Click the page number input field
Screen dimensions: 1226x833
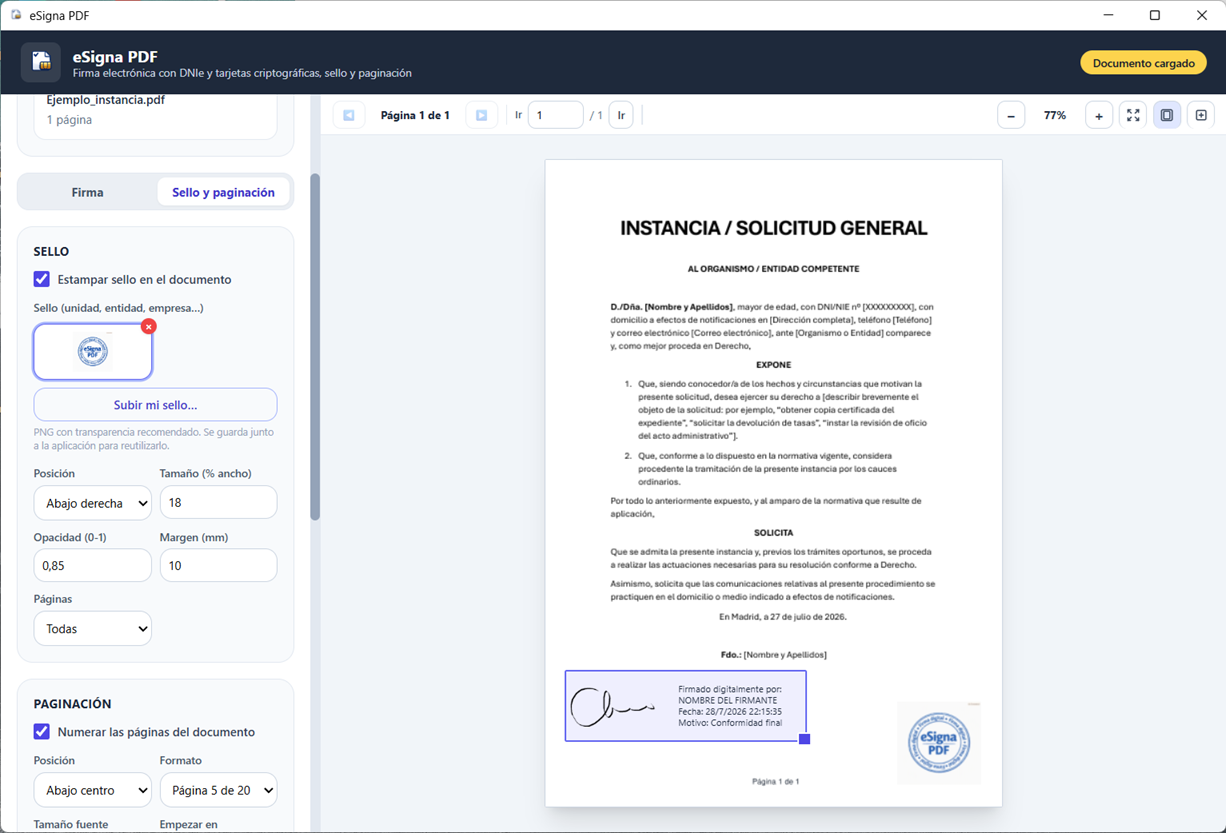pyautogui.click(x=555, y=115)
